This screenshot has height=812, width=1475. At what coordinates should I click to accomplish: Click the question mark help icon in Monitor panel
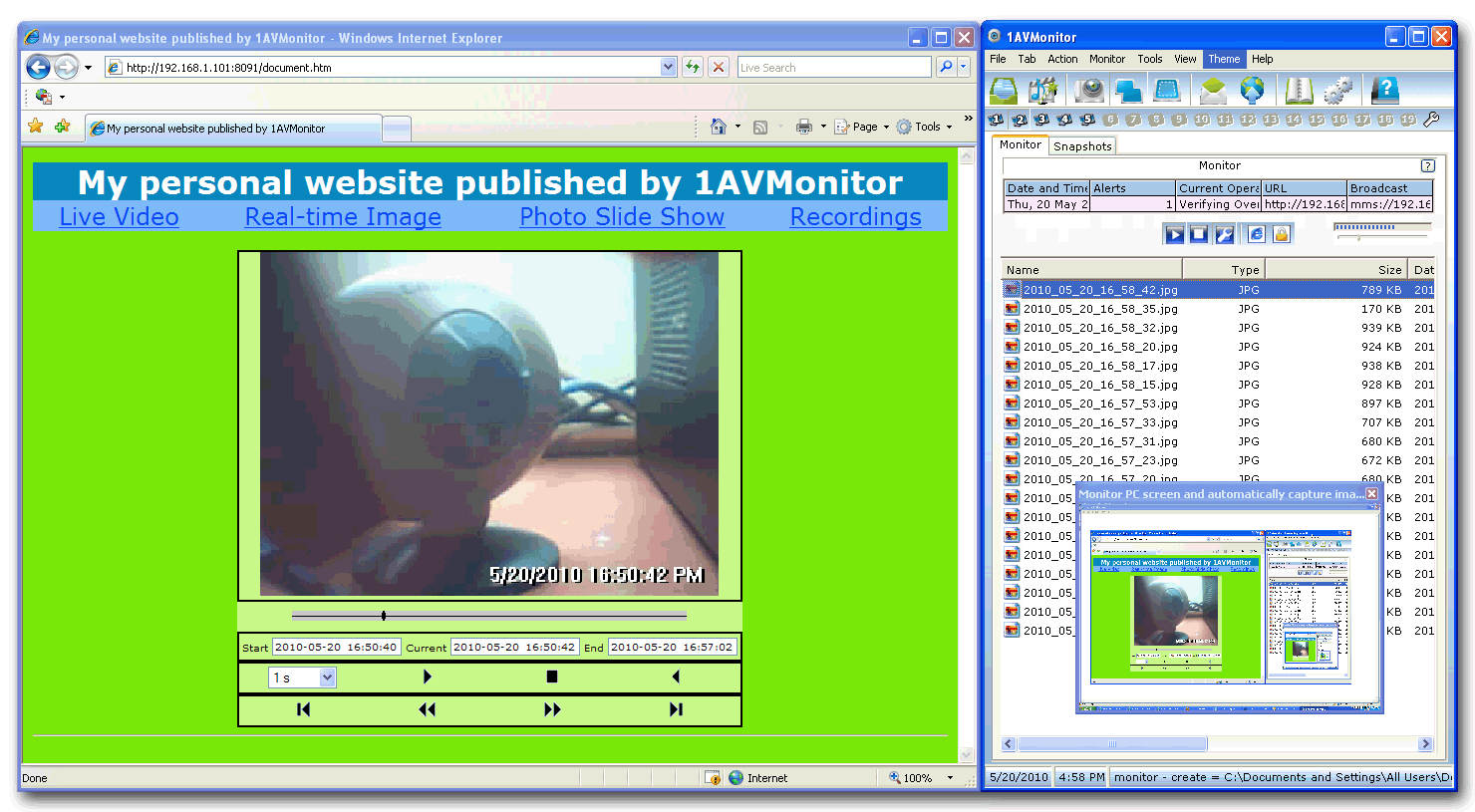tap(1427, 165)
